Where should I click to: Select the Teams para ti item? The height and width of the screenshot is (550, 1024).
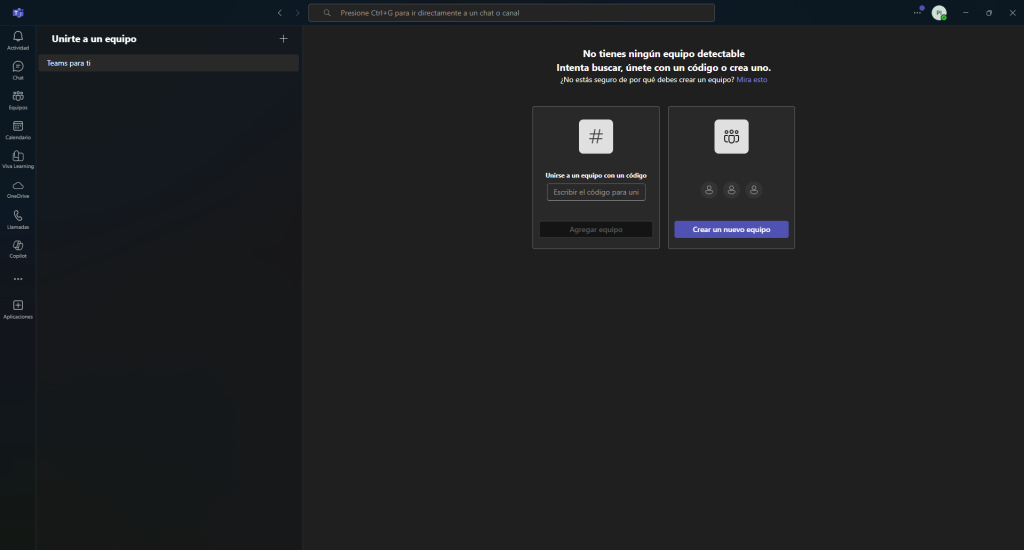tap(168, 63)
